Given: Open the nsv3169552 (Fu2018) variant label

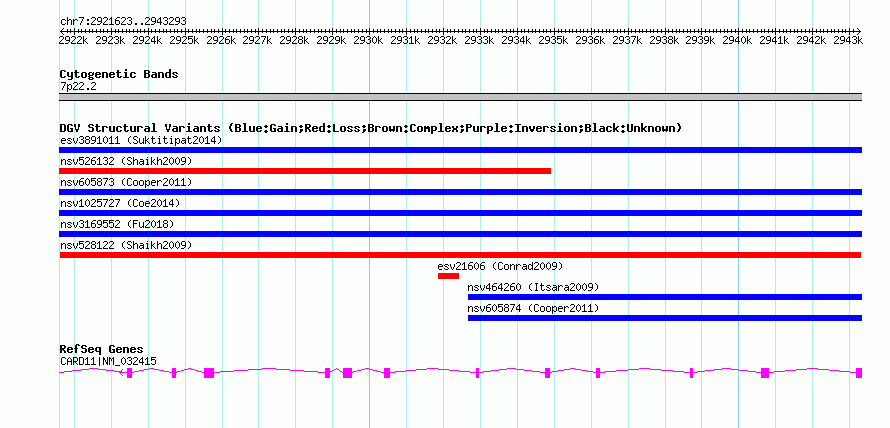Looking at the screenshot, I should pos(117,224).
